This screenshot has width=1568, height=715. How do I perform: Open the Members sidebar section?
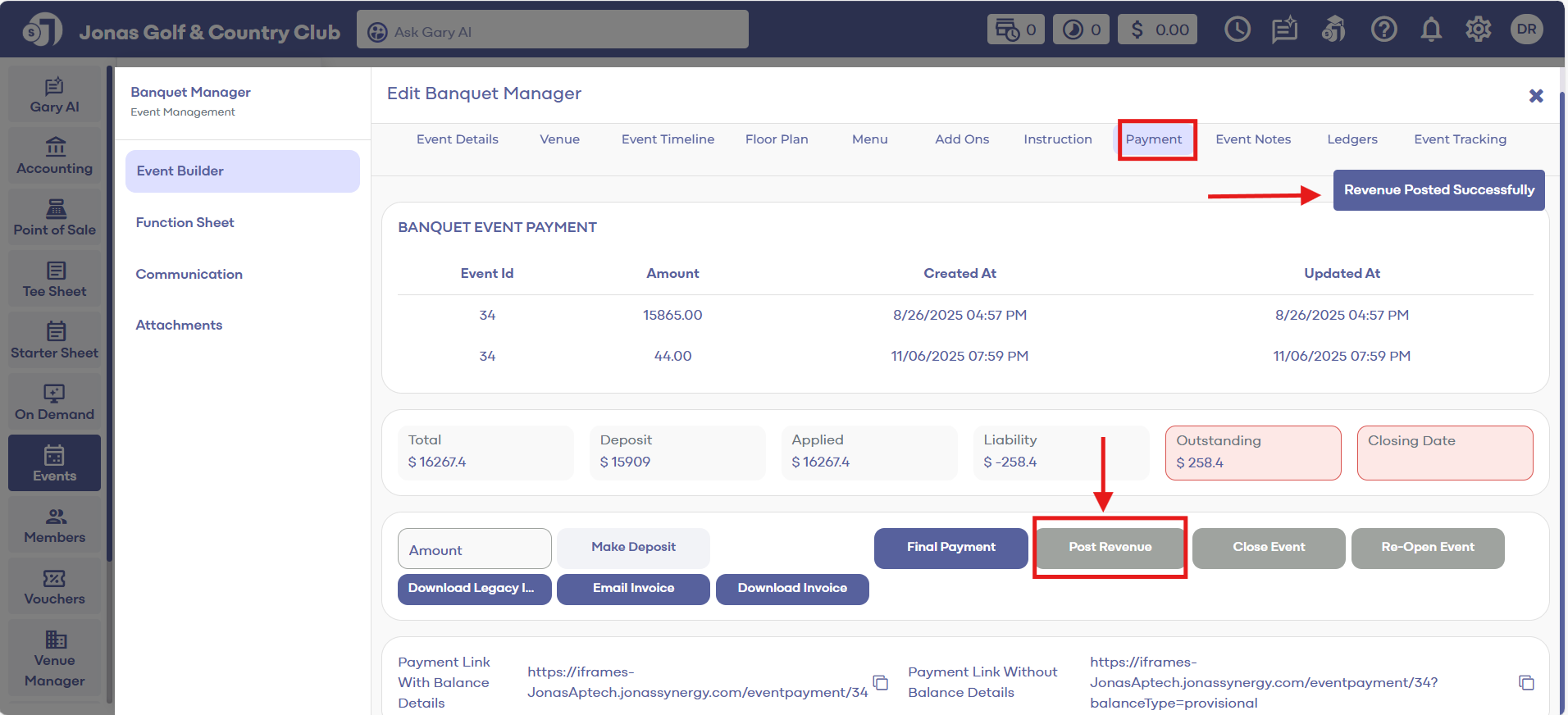point(55,526)
